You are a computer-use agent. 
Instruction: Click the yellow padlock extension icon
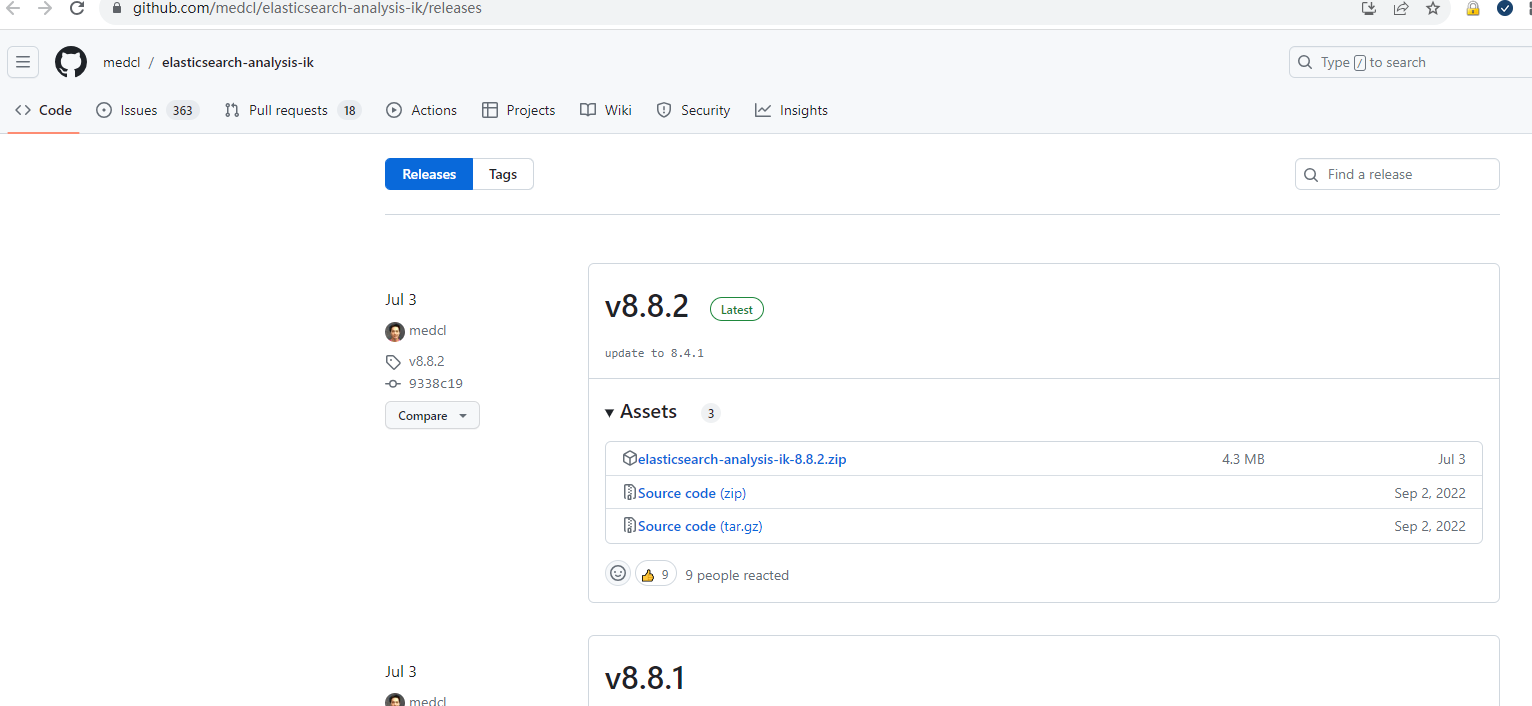(1473, 8)
